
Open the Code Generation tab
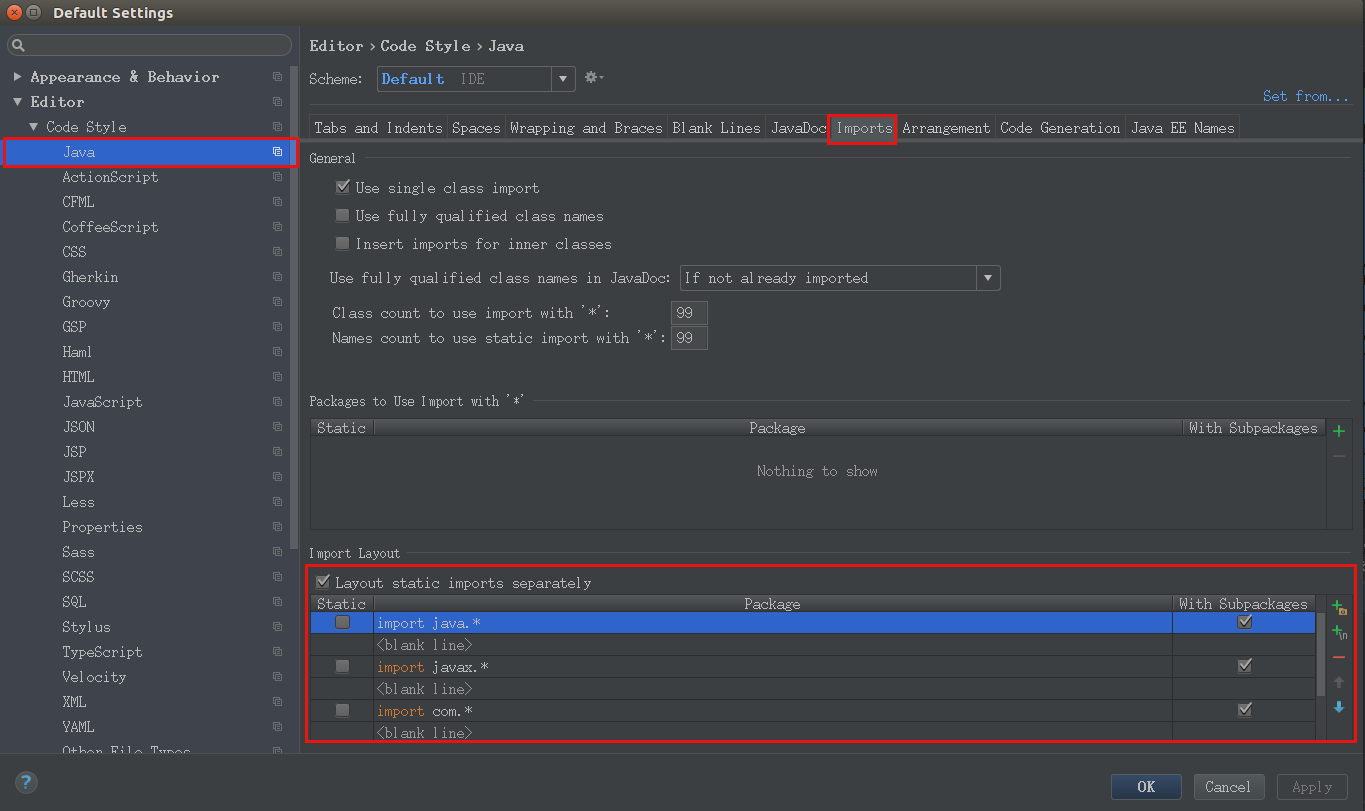1060,128
